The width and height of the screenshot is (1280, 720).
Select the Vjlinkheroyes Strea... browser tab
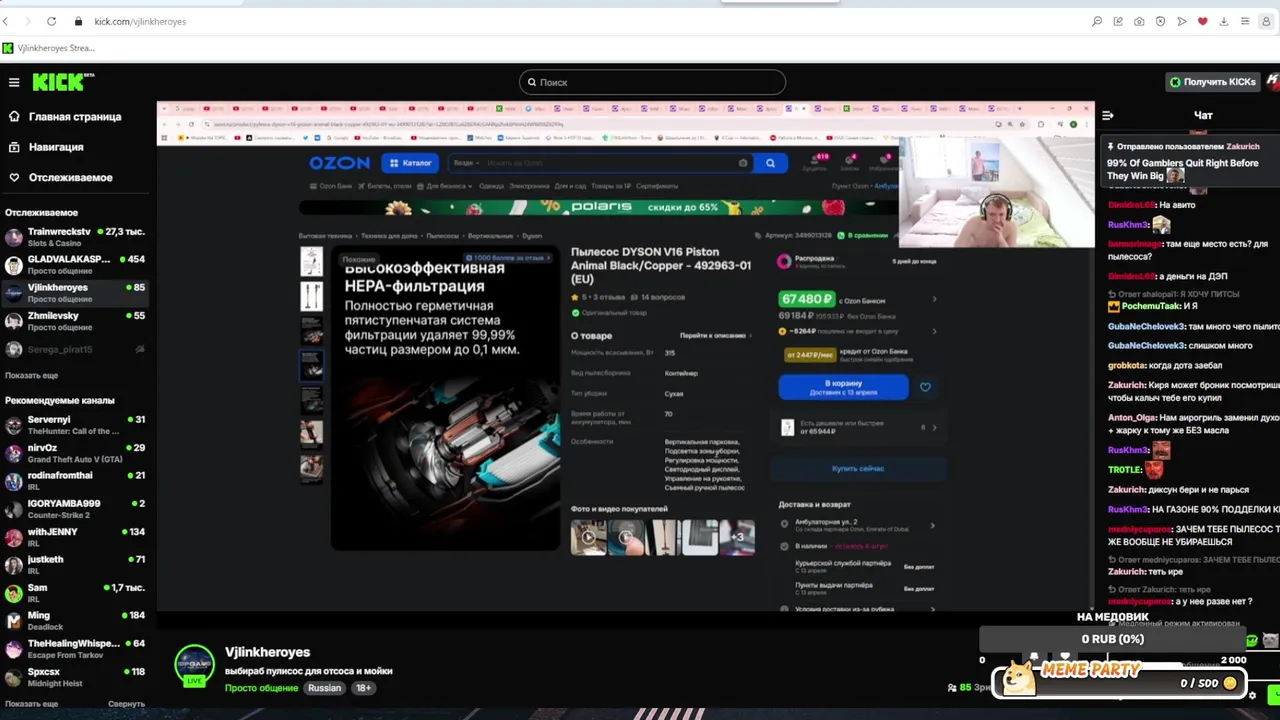[x=48, y=48]
